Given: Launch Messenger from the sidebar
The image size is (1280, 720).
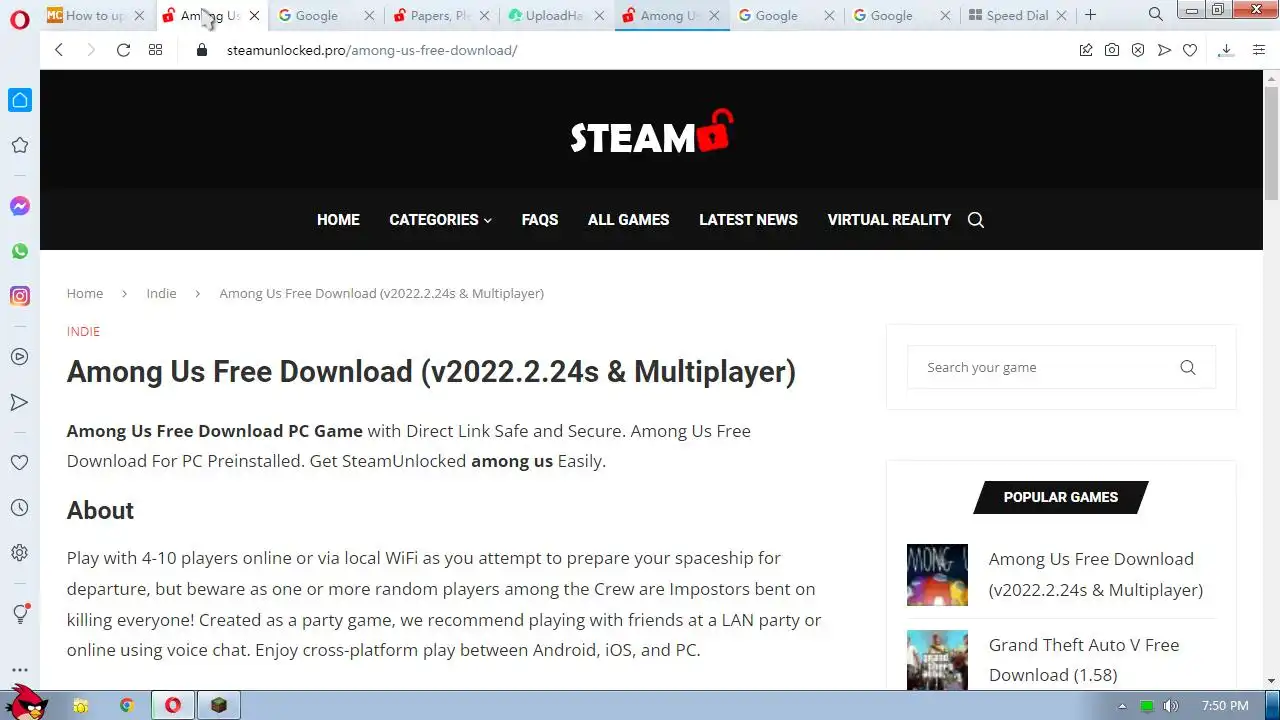Looking at the screenshot, I should (x=20, y=206).
